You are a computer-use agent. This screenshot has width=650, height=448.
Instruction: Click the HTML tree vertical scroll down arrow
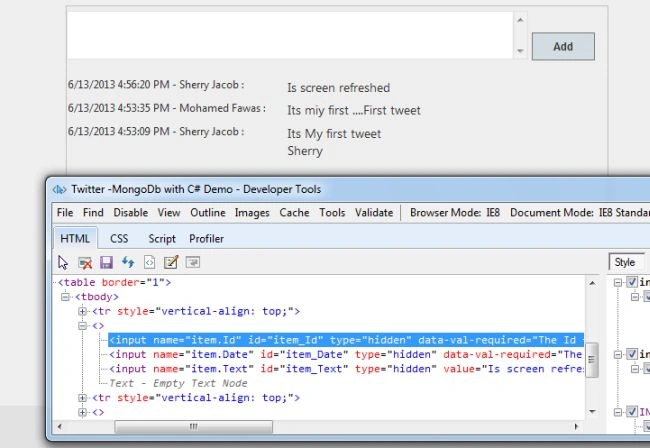point(592,412)
